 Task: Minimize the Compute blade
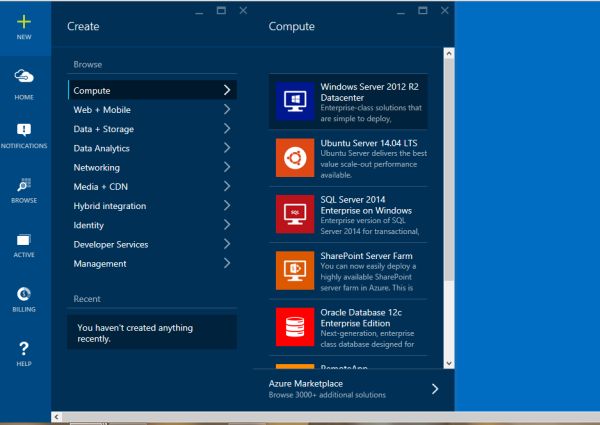point(401,11)
